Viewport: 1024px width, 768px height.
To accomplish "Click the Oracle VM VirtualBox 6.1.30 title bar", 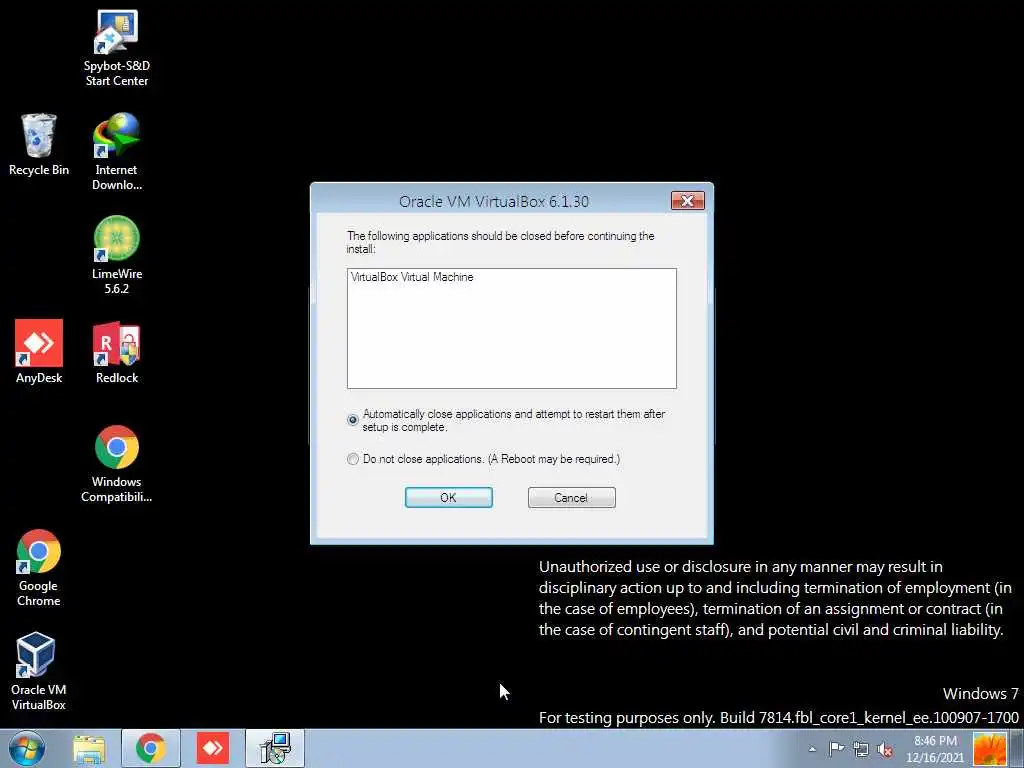I will (494, 201).
